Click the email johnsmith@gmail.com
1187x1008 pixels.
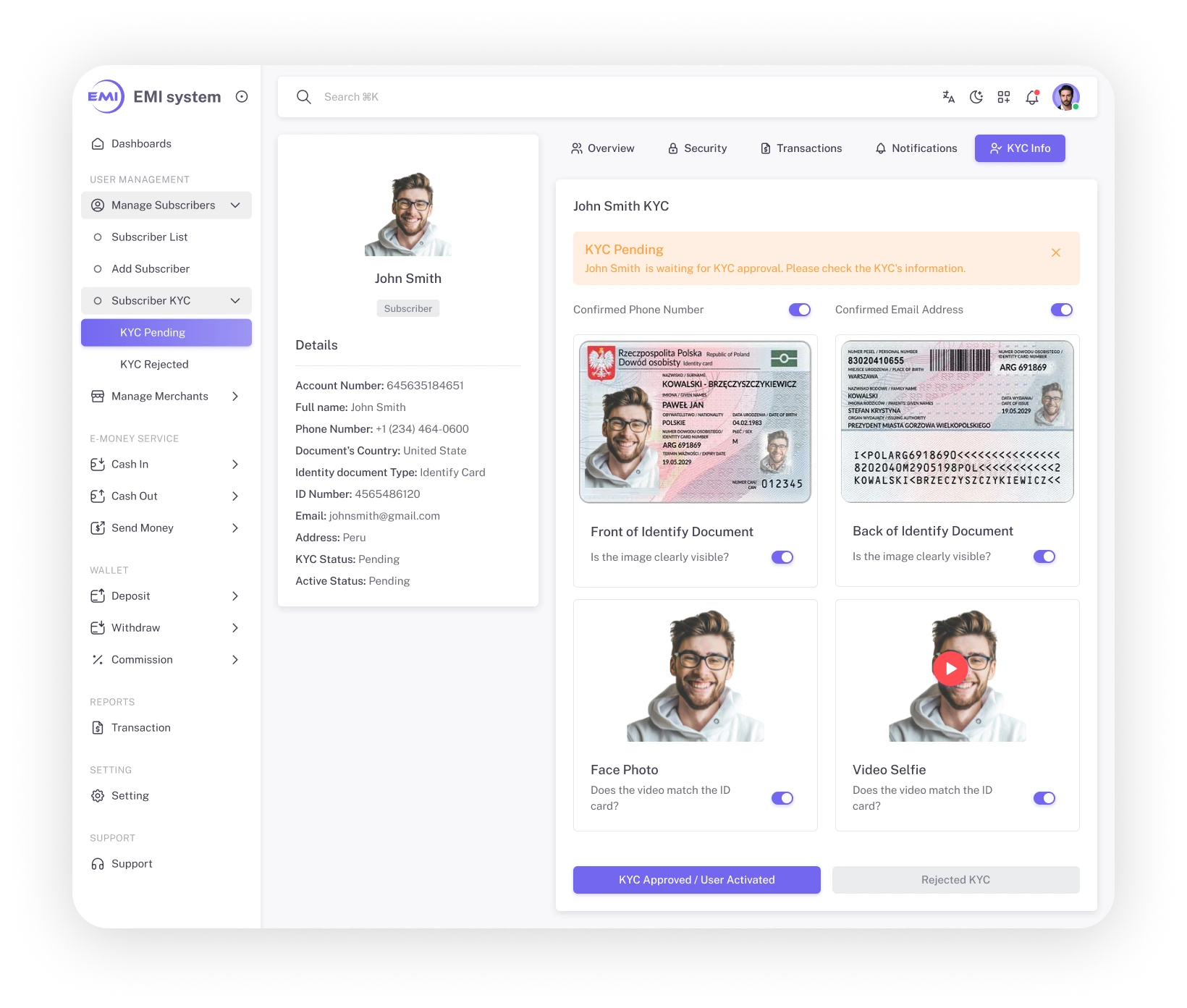pyautogui.click(x=384, y=516)
